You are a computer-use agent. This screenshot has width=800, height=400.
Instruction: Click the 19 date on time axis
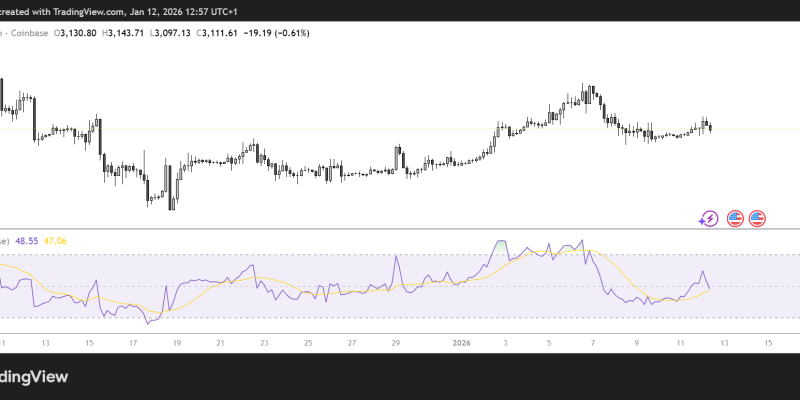pyautogui.click(x=175, y=342)
